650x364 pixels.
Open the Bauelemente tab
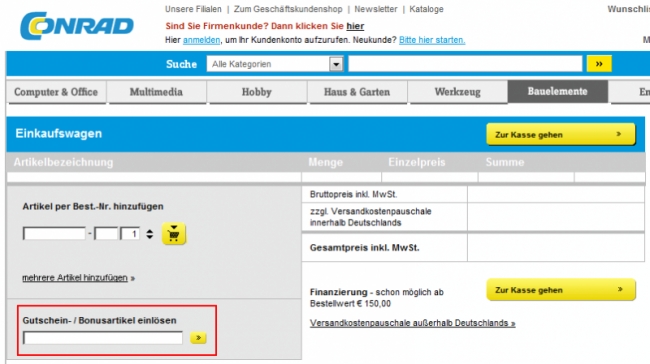(x=558, y=91)
